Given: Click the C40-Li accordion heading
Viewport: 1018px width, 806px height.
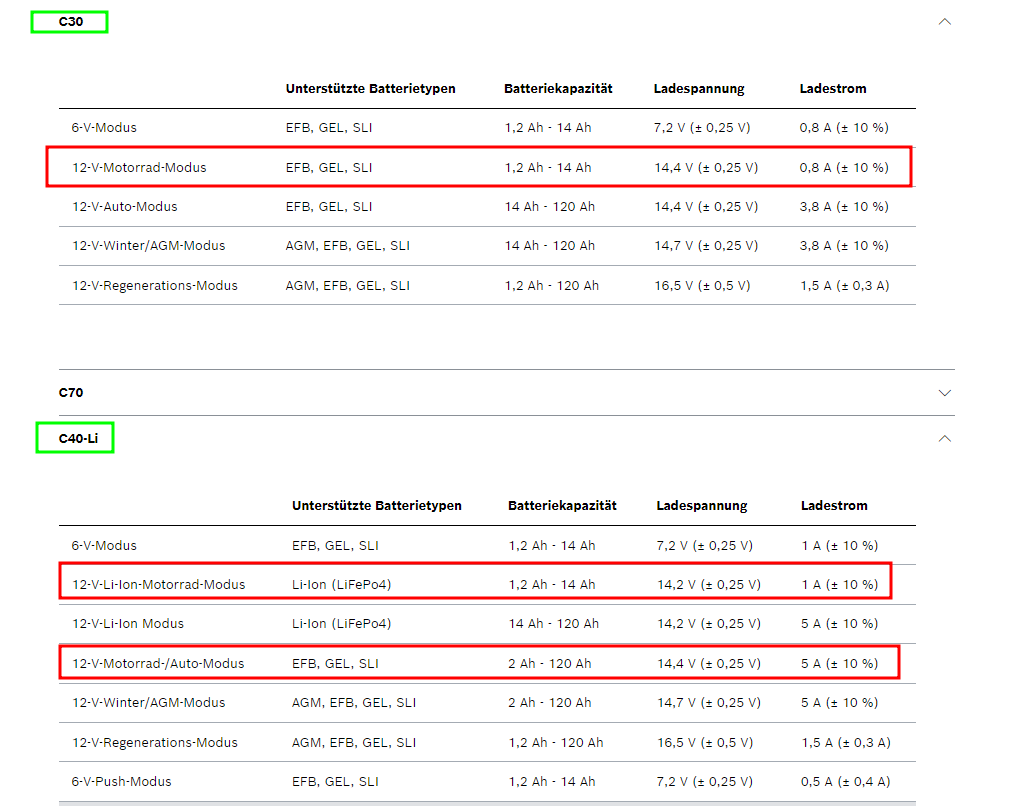Looking at the screenshot, I should click(78, 438).
